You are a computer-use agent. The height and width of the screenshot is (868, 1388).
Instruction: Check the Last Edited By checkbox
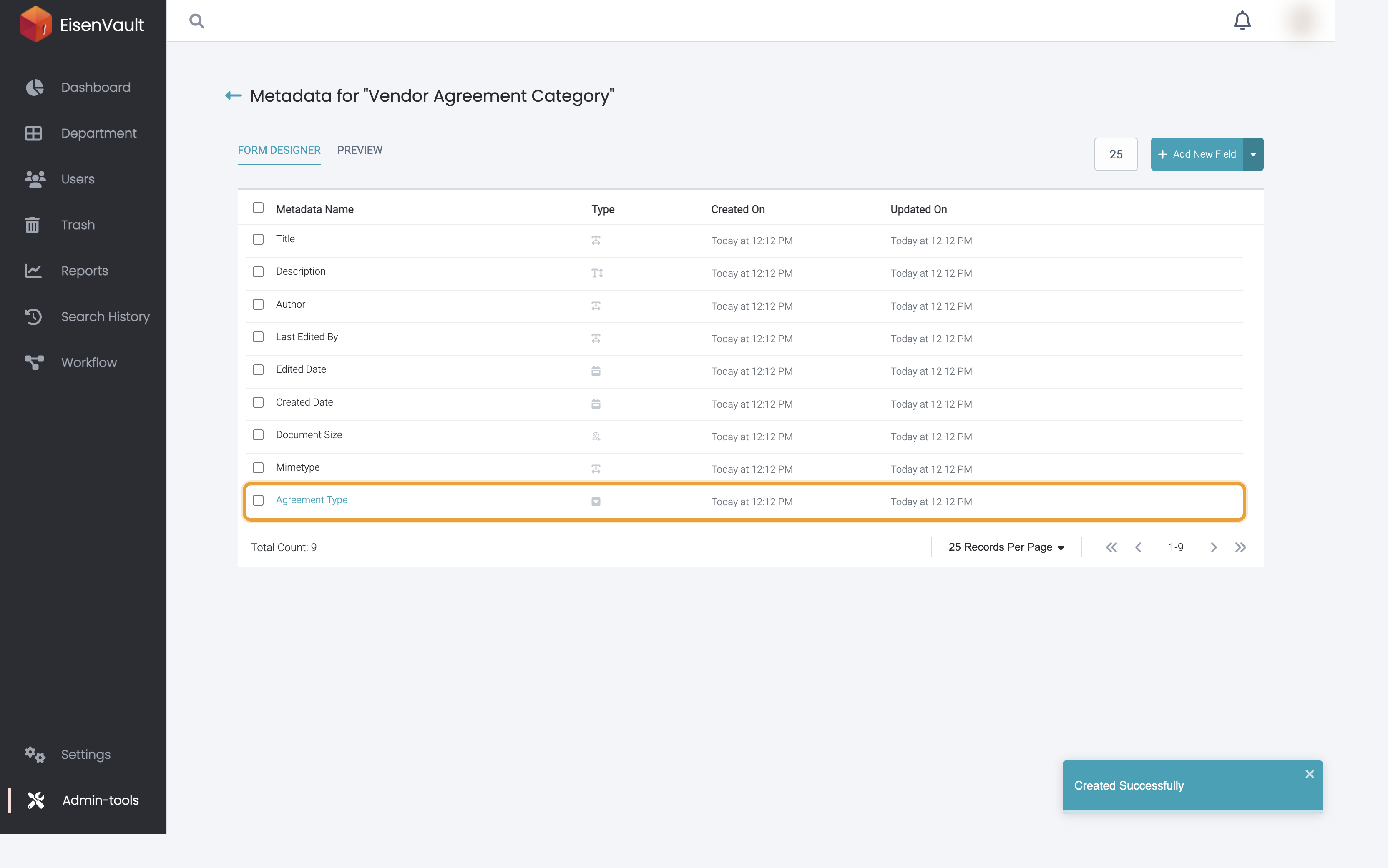point(259,337)
